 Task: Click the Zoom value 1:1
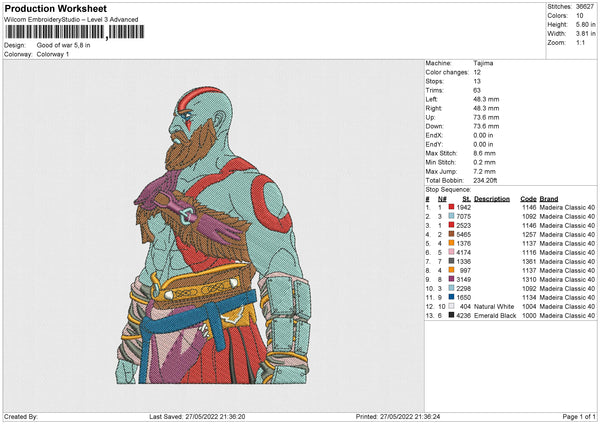[580, 42]
